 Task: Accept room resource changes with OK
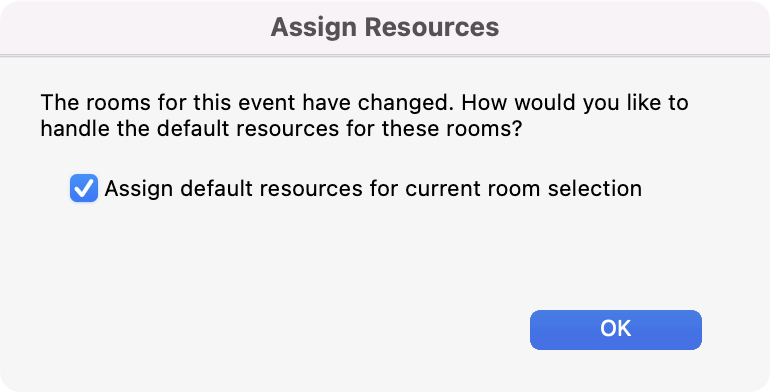[615, 330]
